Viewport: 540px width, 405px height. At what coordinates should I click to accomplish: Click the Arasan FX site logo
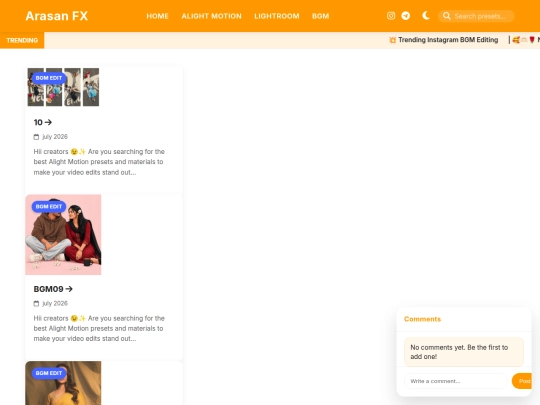[x=57, y=16]
